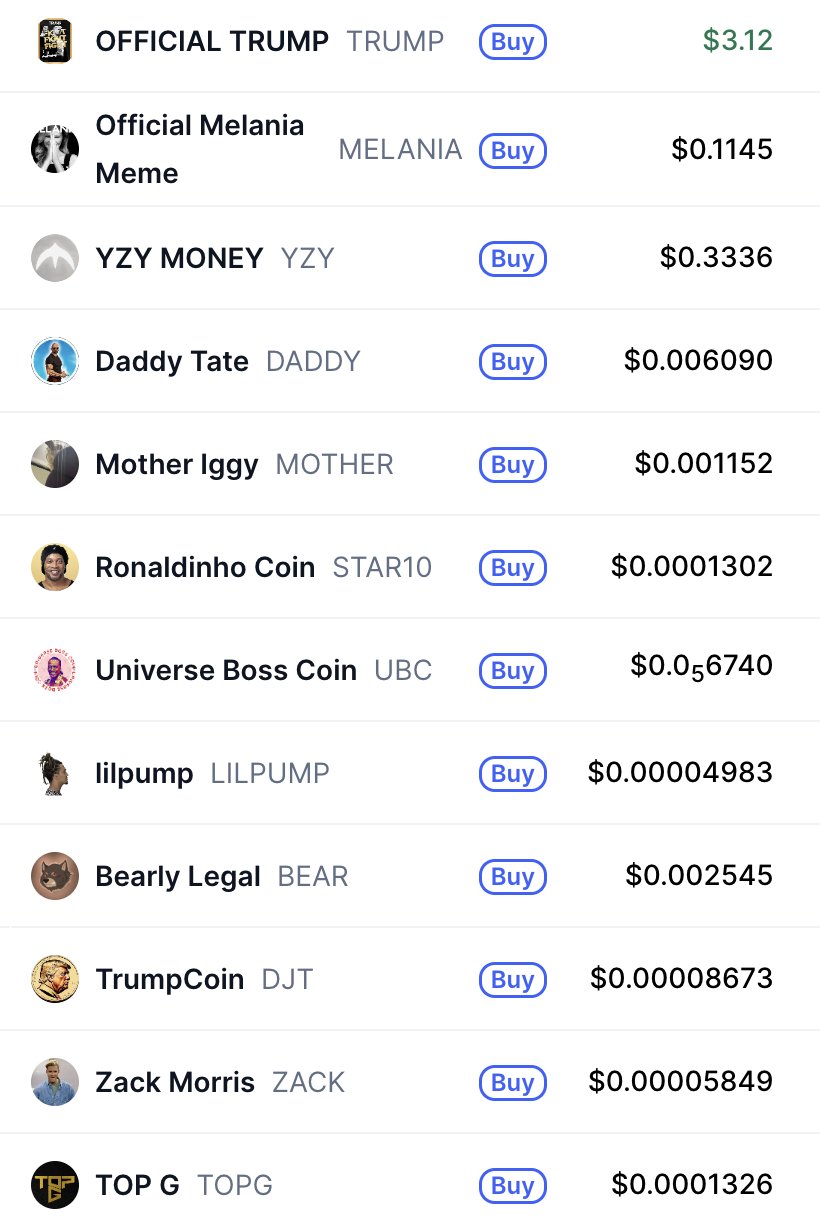Select the Universe Boss Coin logo

55,670
